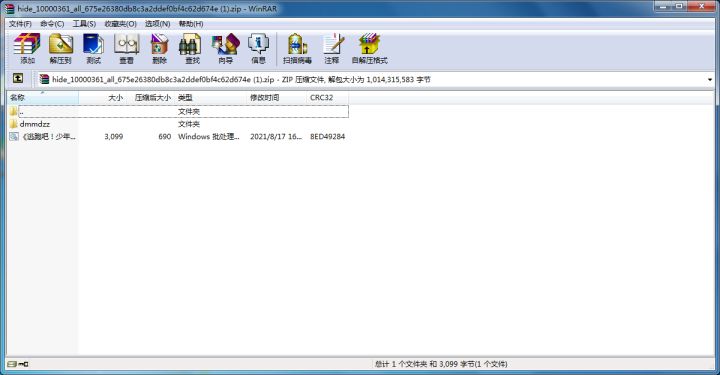Sort by the Name (名称) column header
This screenshot has width=720, height=375.
tap(43, 97)
